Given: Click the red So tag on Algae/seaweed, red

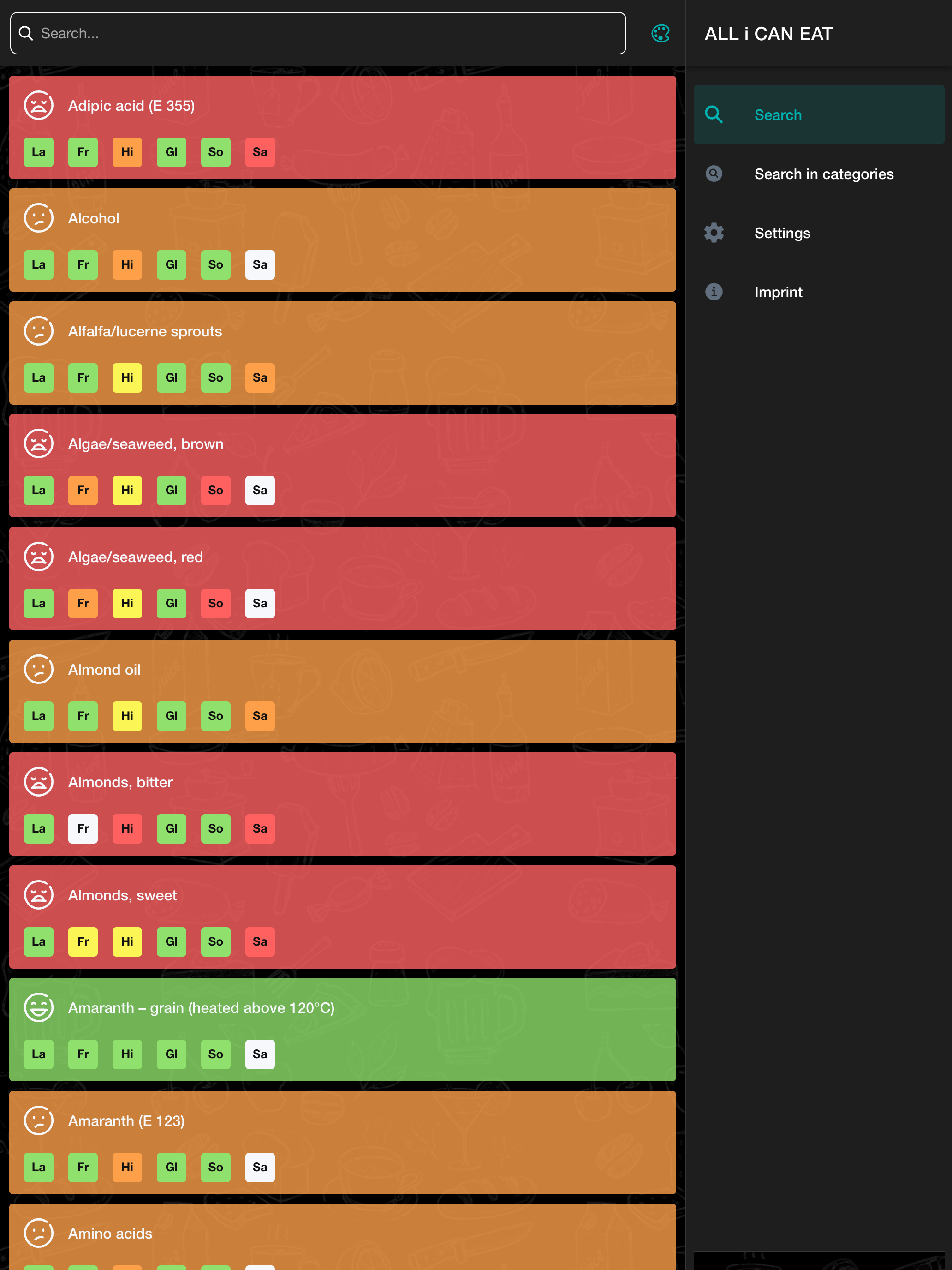Looking at the screenshot, I should [x=216, y=604].
